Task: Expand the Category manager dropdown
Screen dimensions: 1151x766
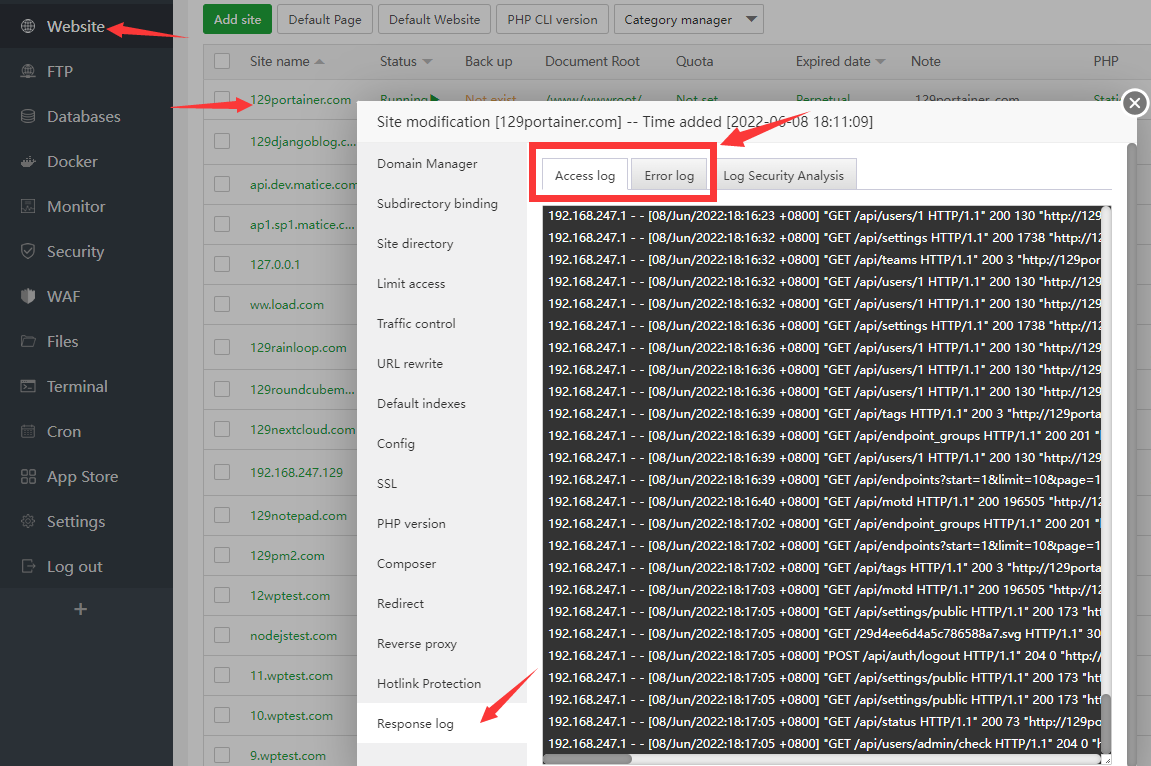Action: click(x=688, y=19)
